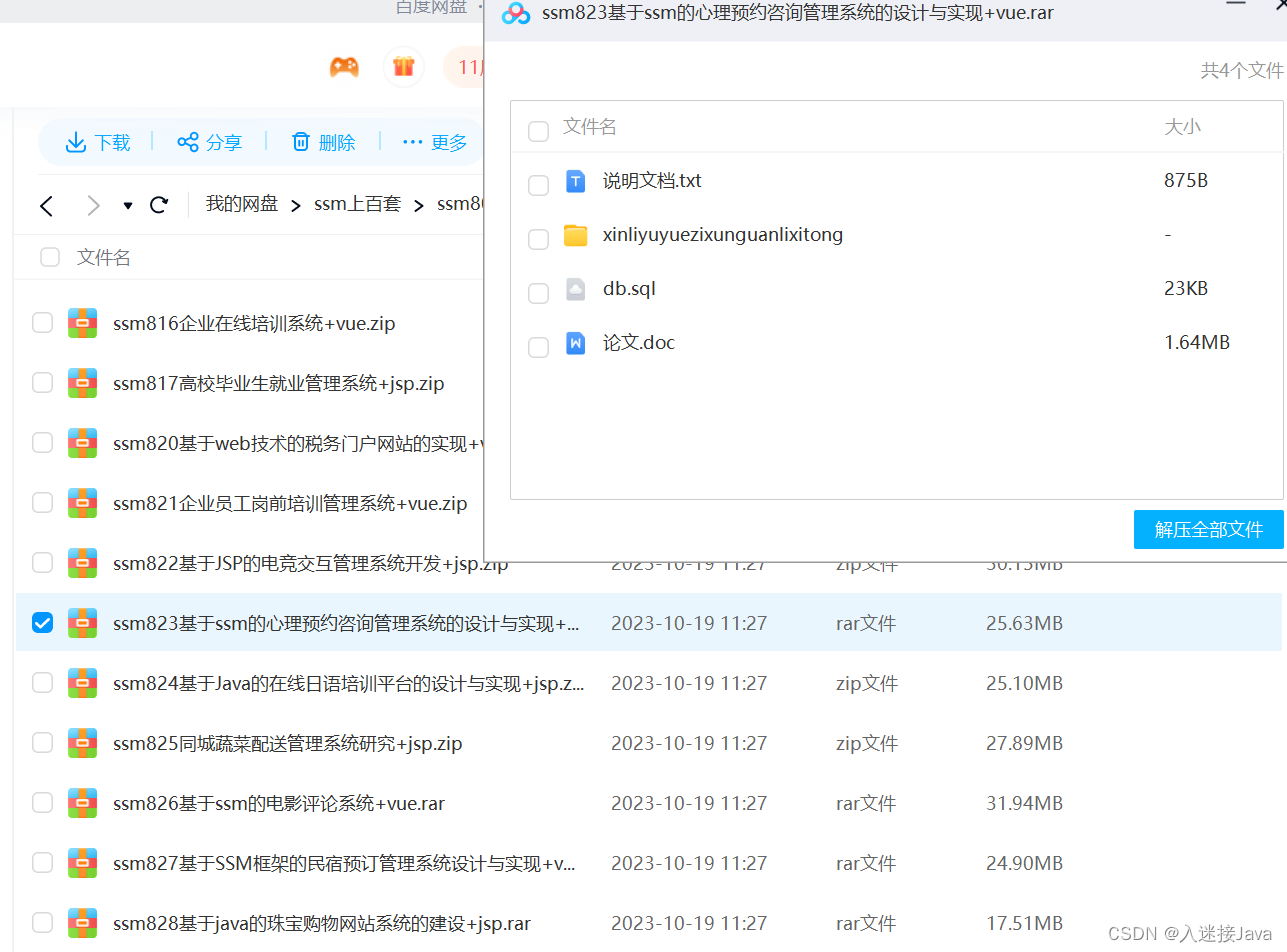Navigate to ssm上百套 breadcrumb

click(x=357, y=204)
